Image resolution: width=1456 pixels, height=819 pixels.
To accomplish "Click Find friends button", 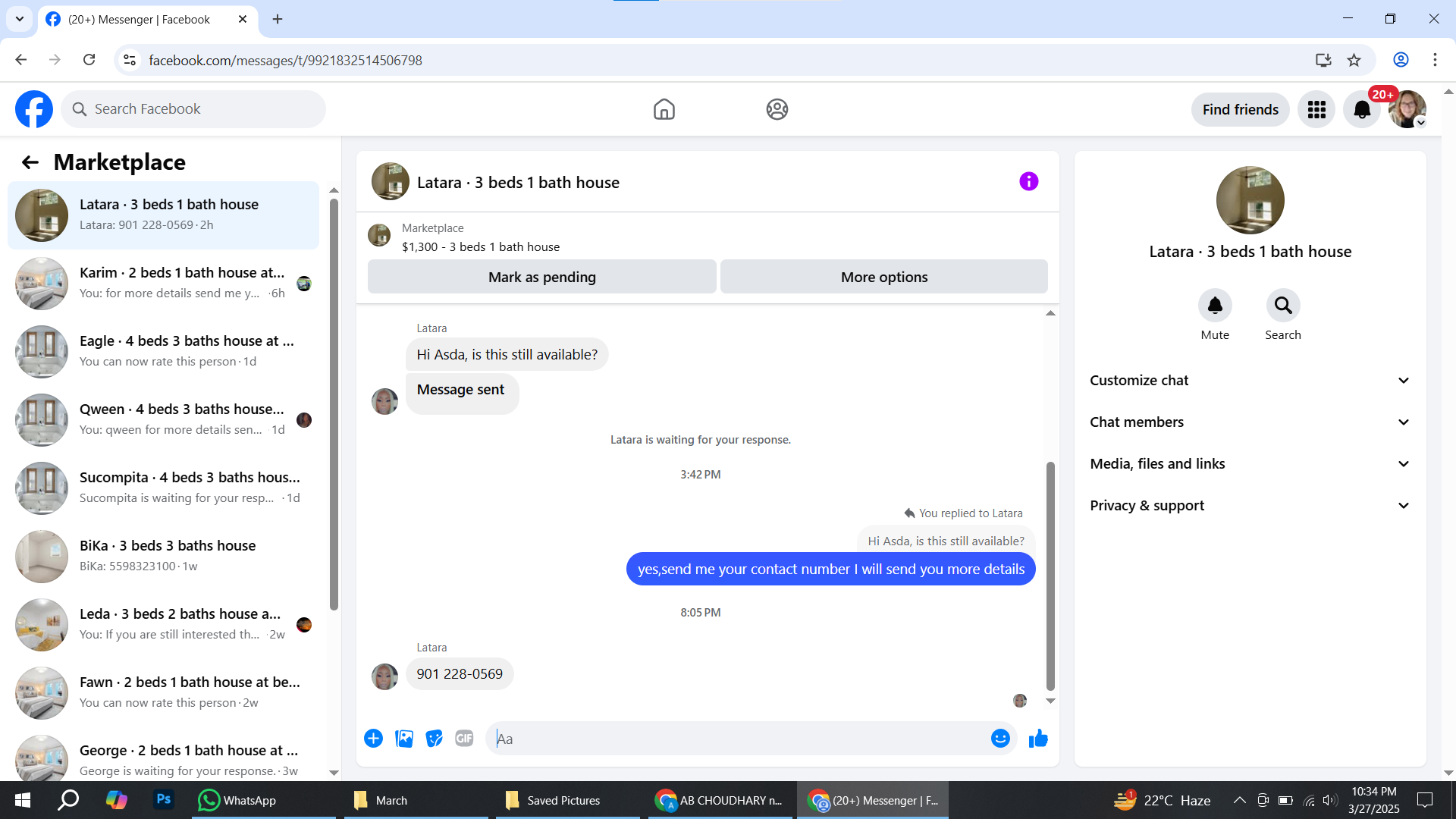I will [1241, 110].
